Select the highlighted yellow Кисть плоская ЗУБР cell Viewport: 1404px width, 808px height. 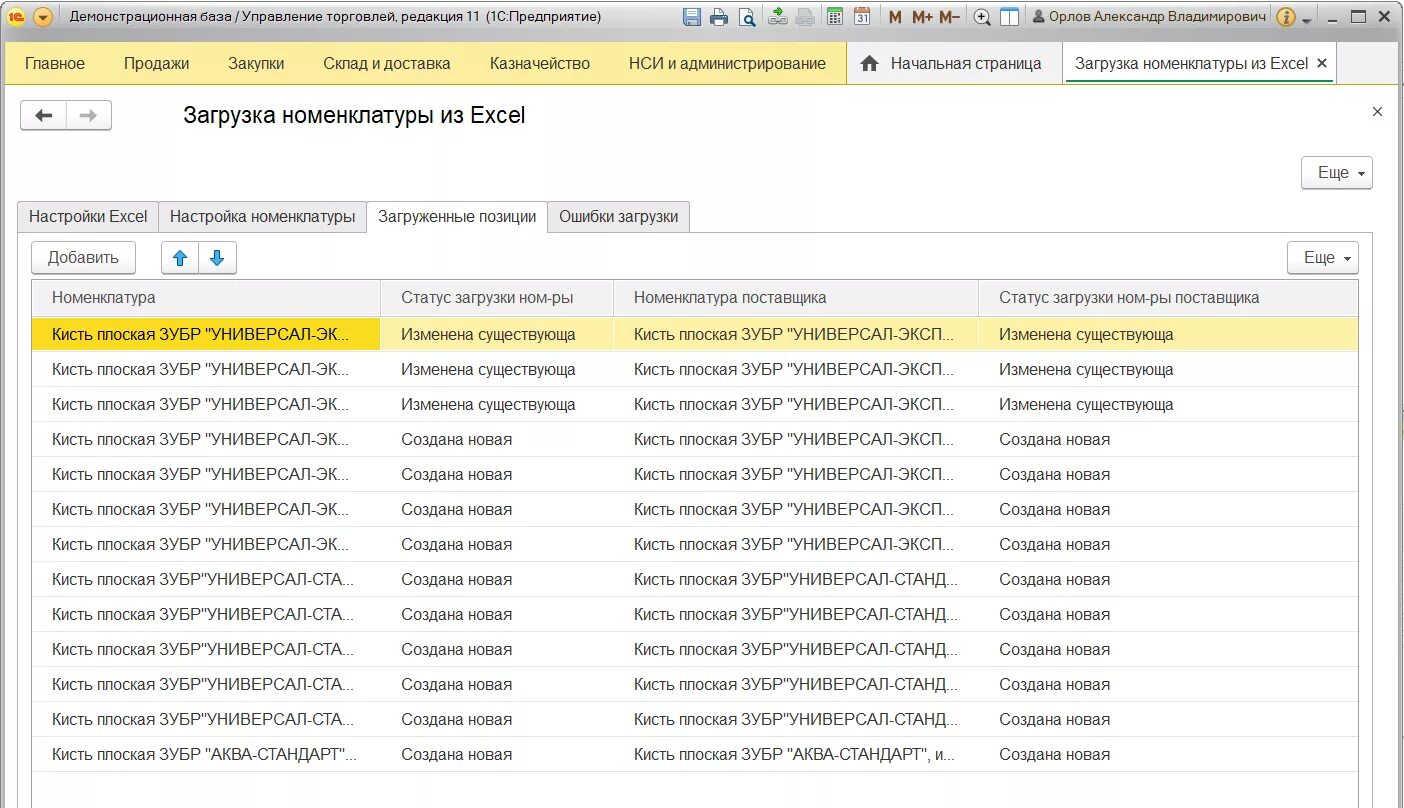pos(205,334)
